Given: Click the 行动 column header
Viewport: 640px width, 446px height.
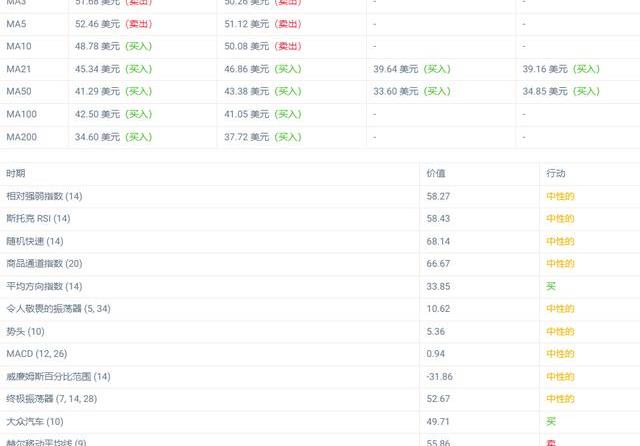Looking at the screenshot, I should [x=556, y=174].
